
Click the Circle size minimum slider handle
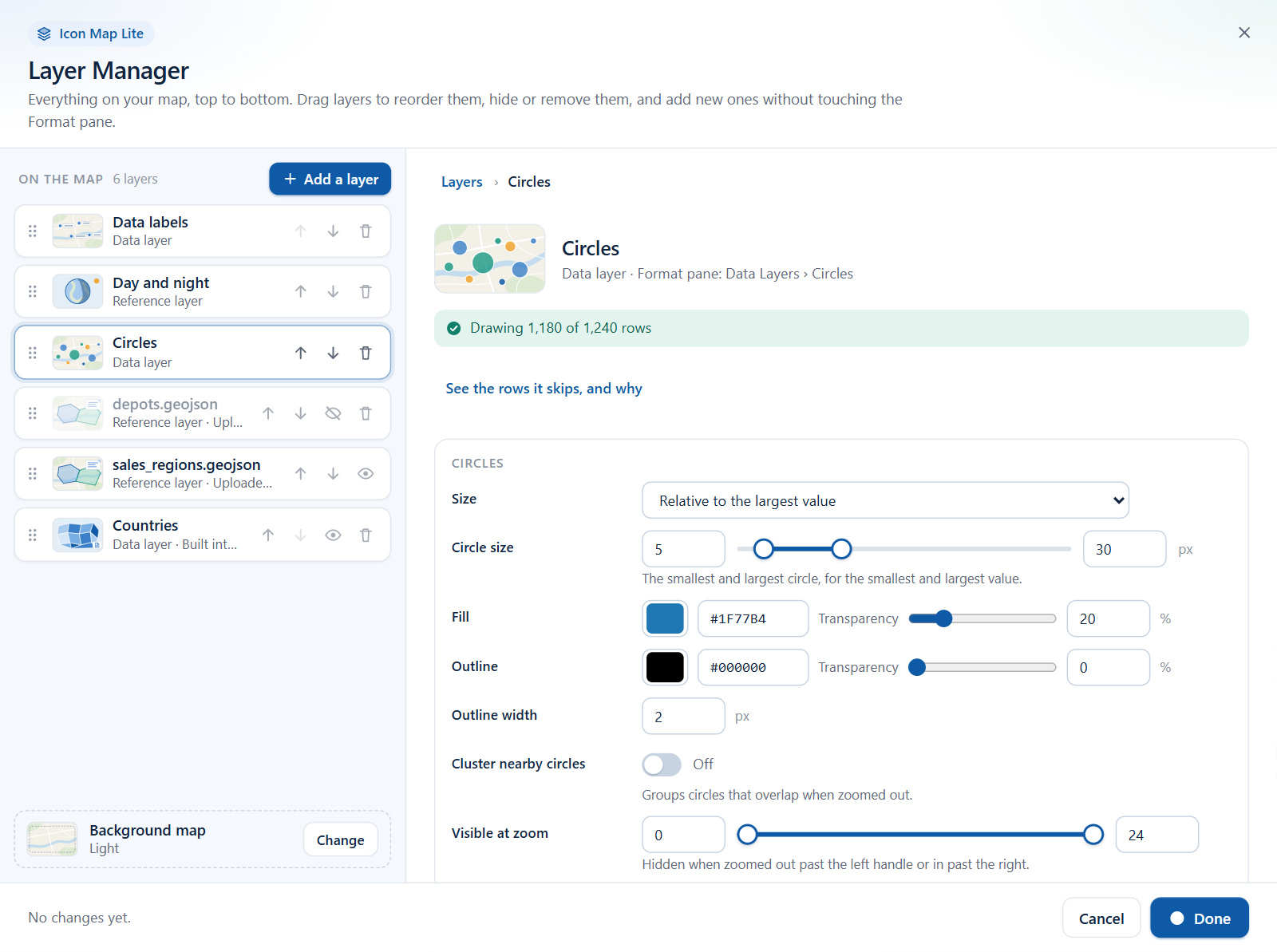(x=764, y=549)
